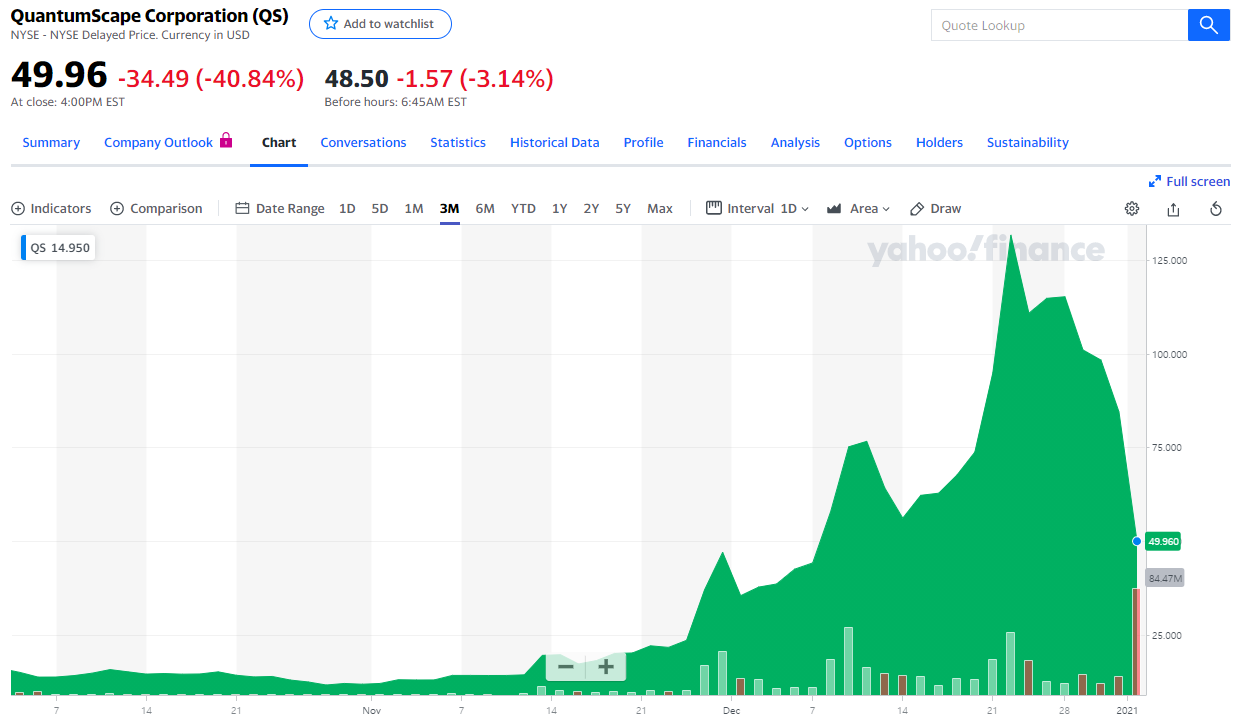Click the share chart icon
This screenshot has width=1247, height=724.
pos(1173,209)
